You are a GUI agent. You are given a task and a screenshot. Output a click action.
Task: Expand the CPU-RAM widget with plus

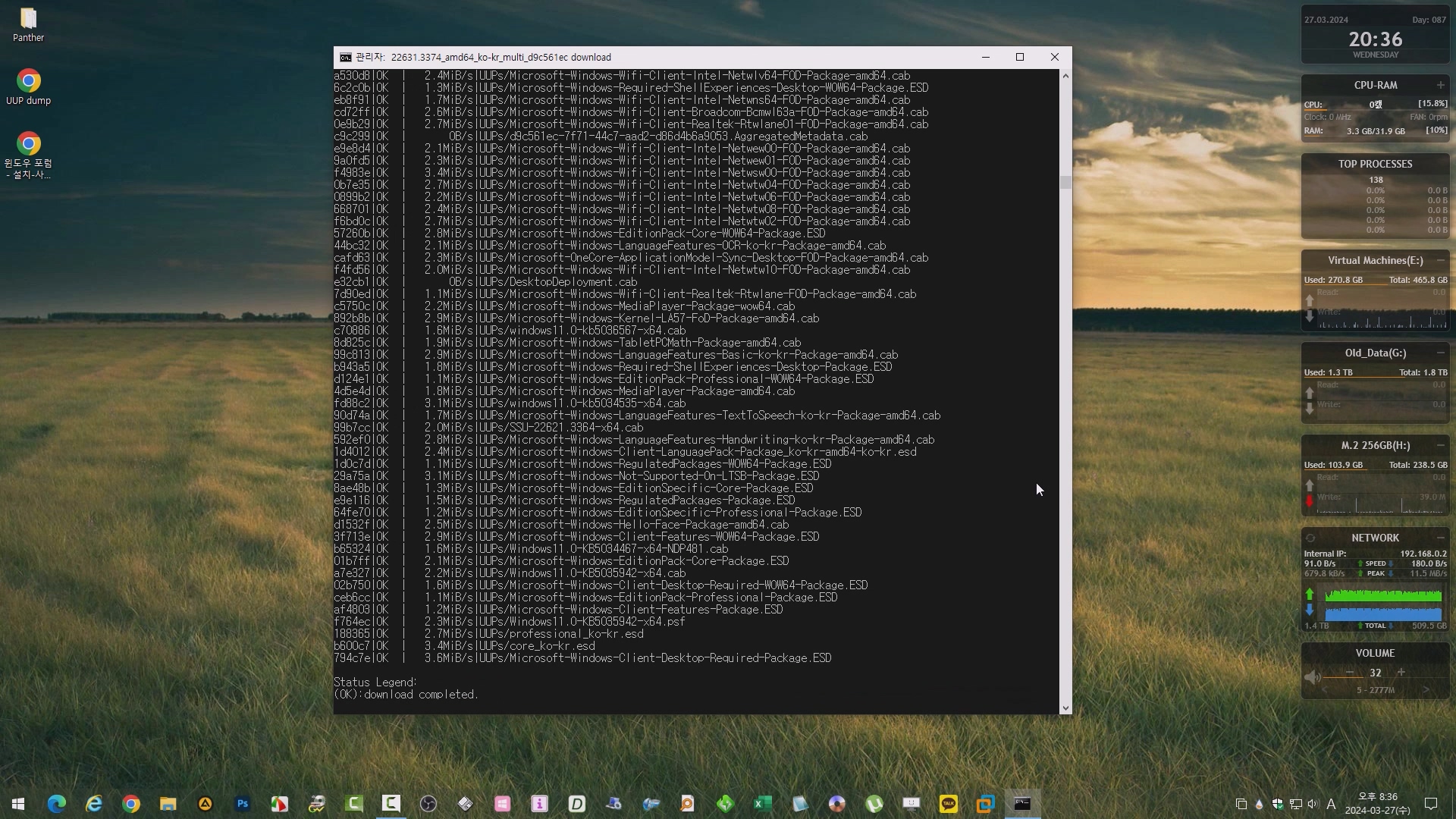point(1440,85)
